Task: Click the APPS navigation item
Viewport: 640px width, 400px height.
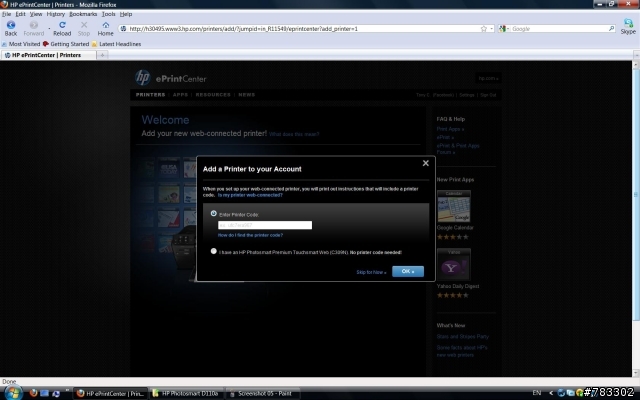Action: coord(180,95)
